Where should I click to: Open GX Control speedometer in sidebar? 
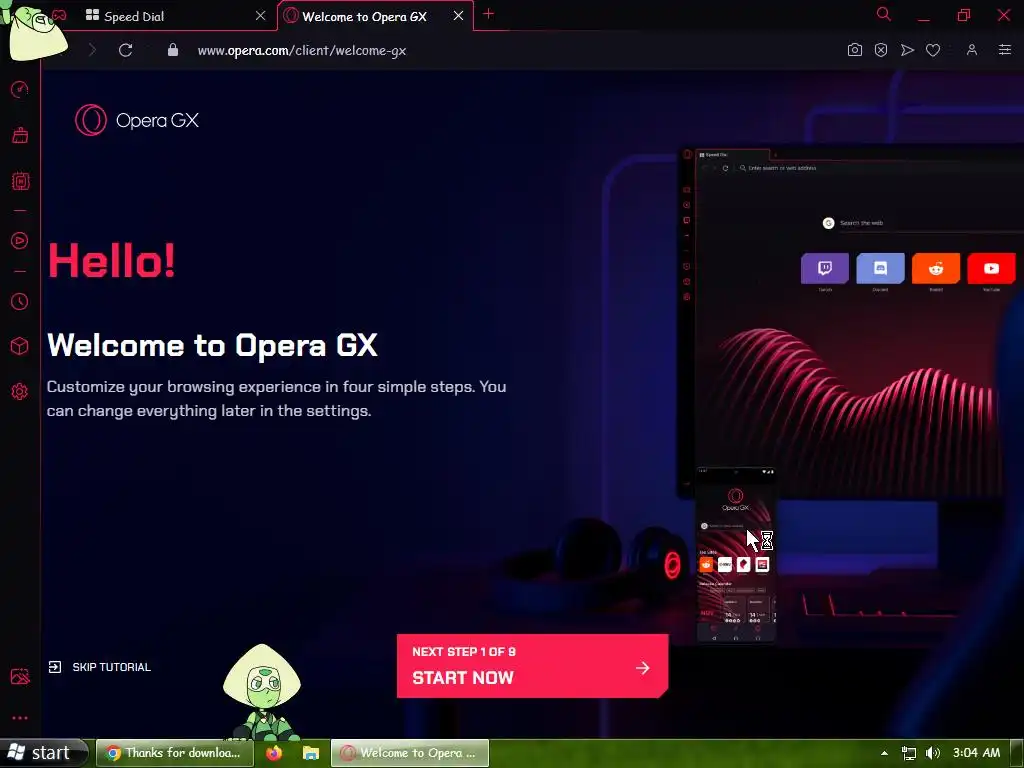[20, 89]
